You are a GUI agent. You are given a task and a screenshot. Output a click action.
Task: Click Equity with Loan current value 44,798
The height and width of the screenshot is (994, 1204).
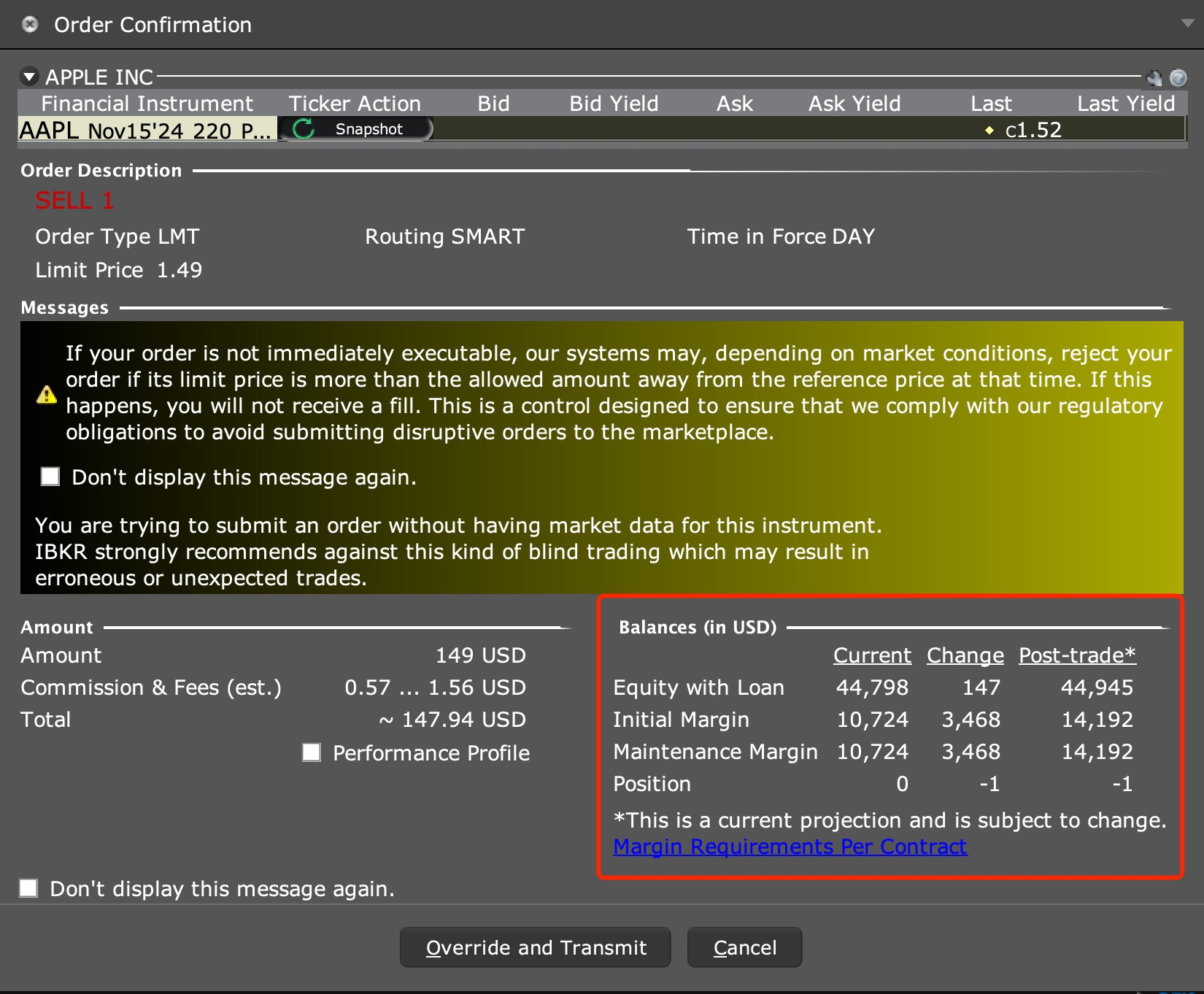[x=872, y=687]
